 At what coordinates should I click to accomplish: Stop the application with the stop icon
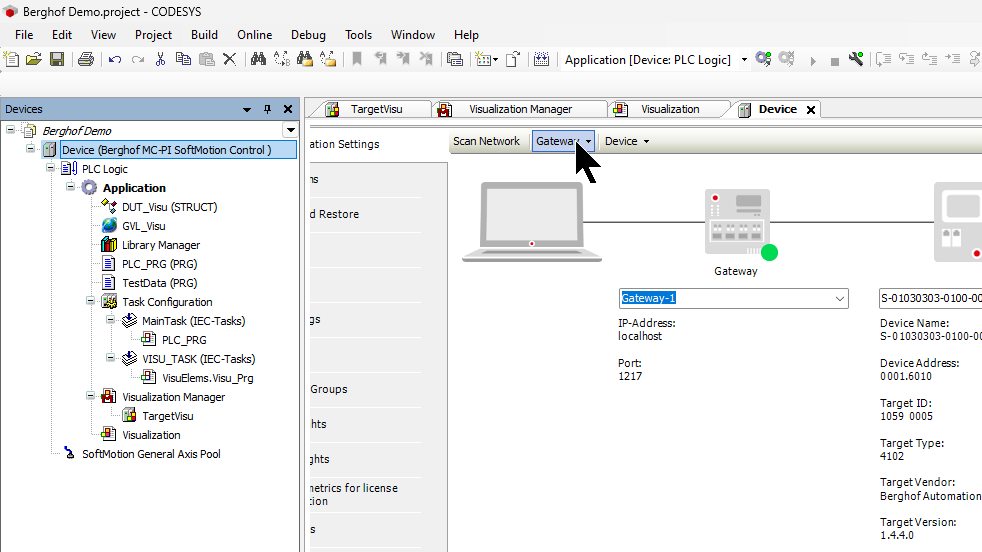[x=834, y=61]
